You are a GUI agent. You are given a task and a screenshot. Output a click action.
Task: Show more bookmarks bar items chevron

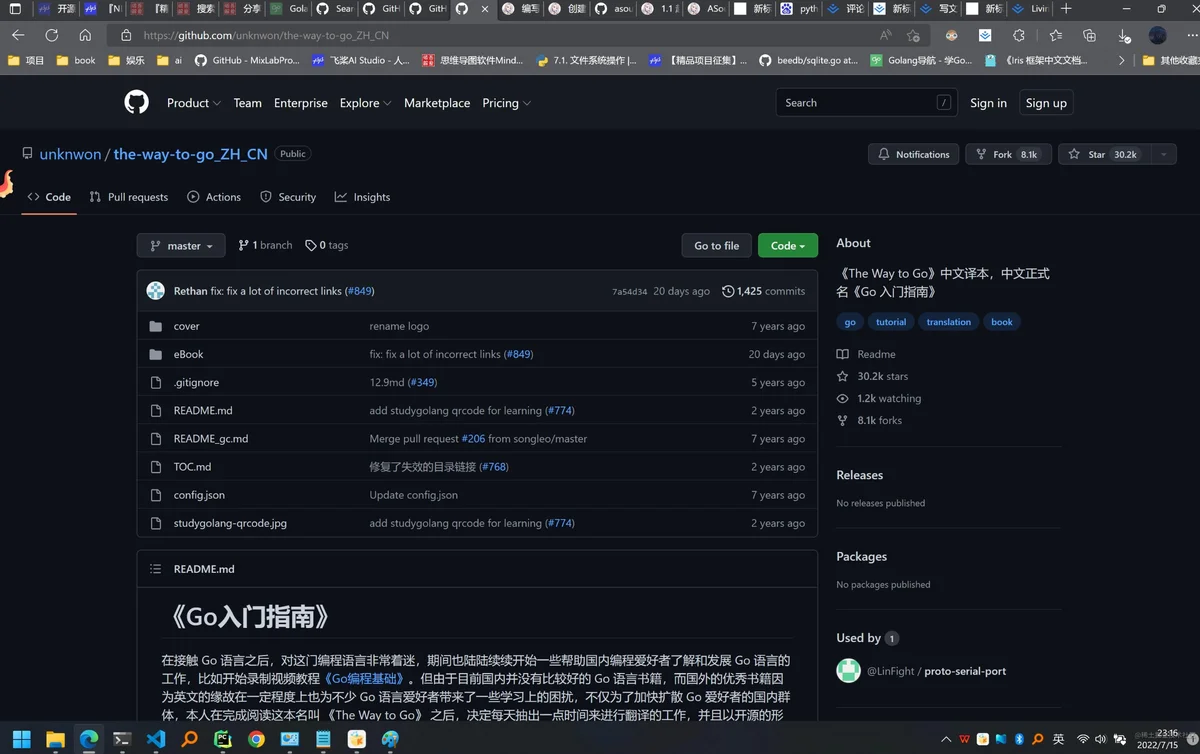[1121, 60]
